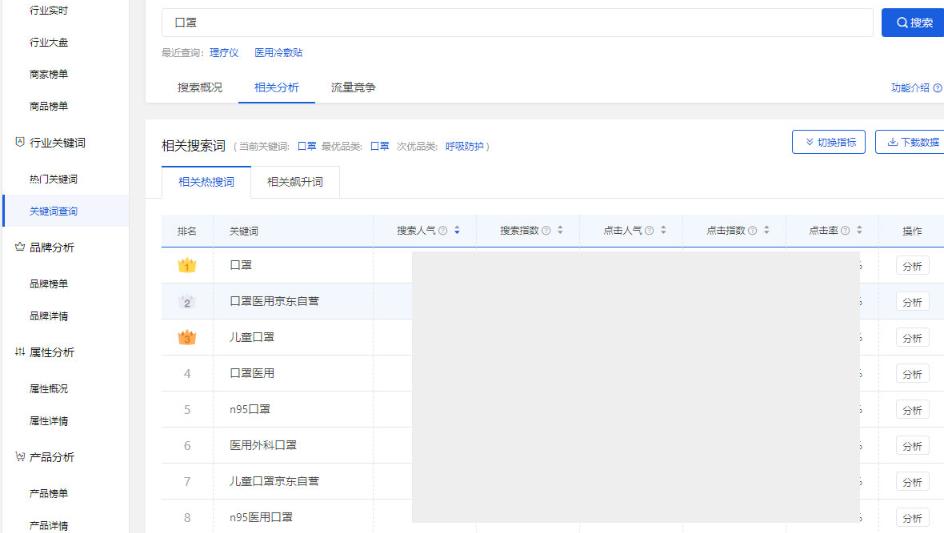Click the blue 搜索 search button
944x533 pixels.
(913, 23)
